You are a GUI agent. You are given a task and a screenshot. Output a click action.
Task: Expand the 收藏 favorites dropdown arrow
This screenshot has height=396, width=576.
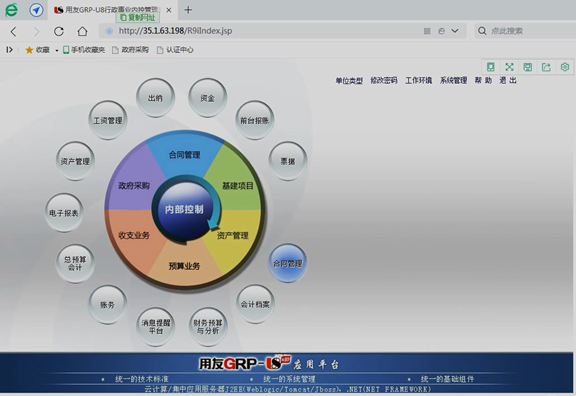pos(57,50)
